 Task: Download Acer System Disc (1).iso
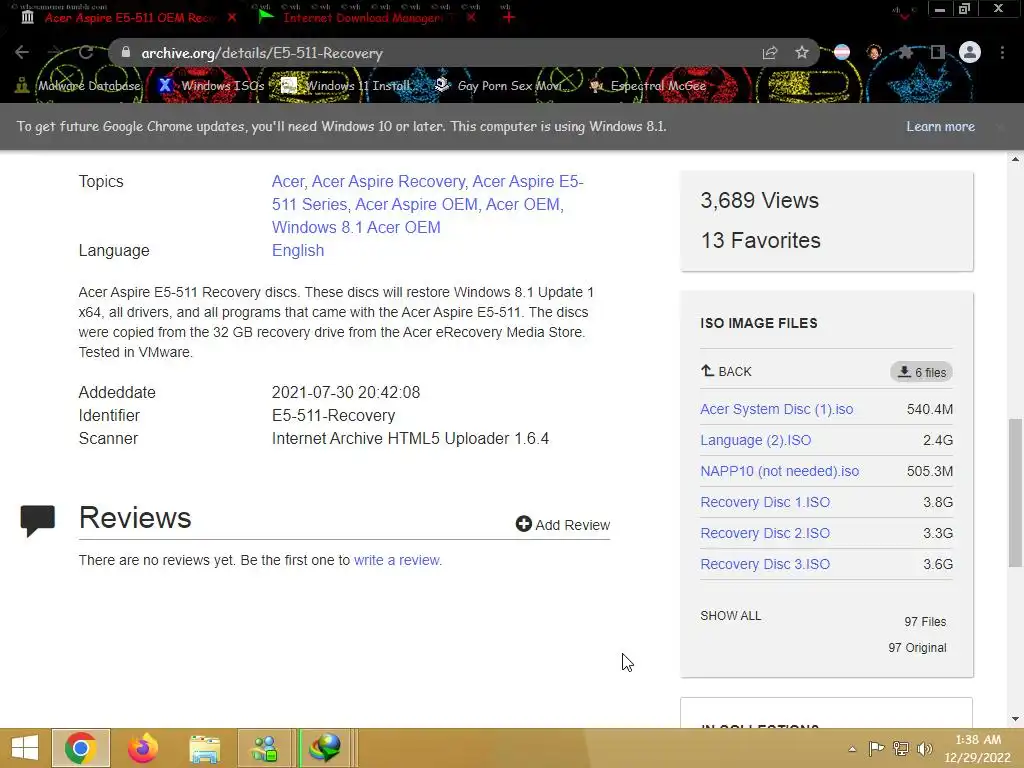coord(776,409)
